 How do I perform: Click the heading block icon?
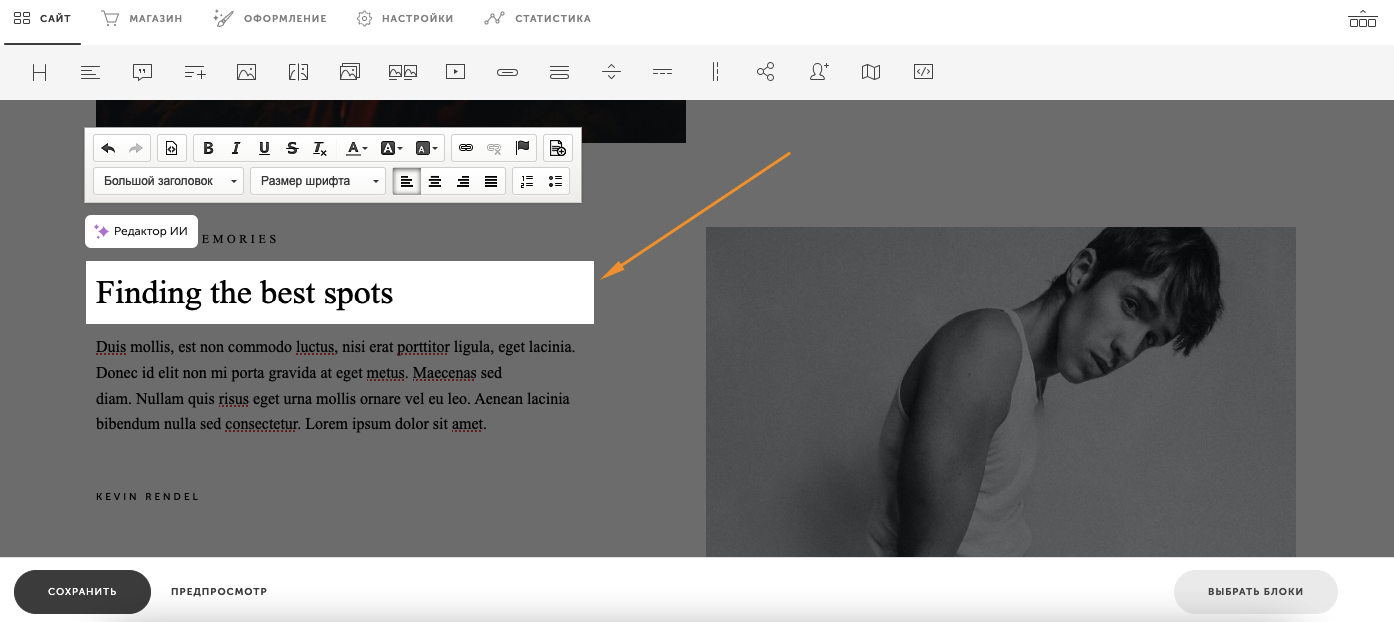40,72
